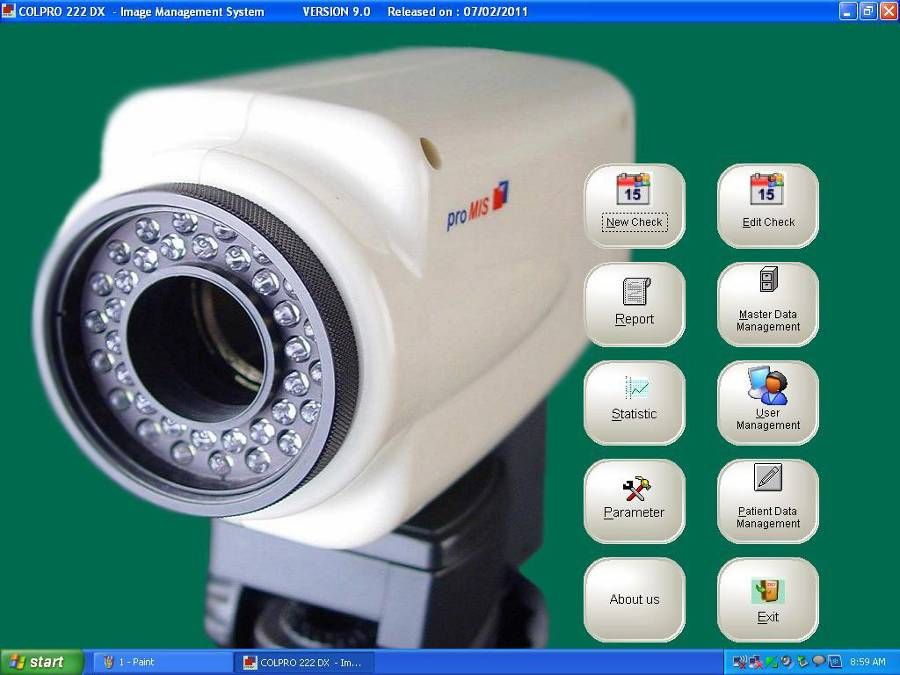
Task: Click the COLPRO title bar application icon
Action: (x=9, y=11)
